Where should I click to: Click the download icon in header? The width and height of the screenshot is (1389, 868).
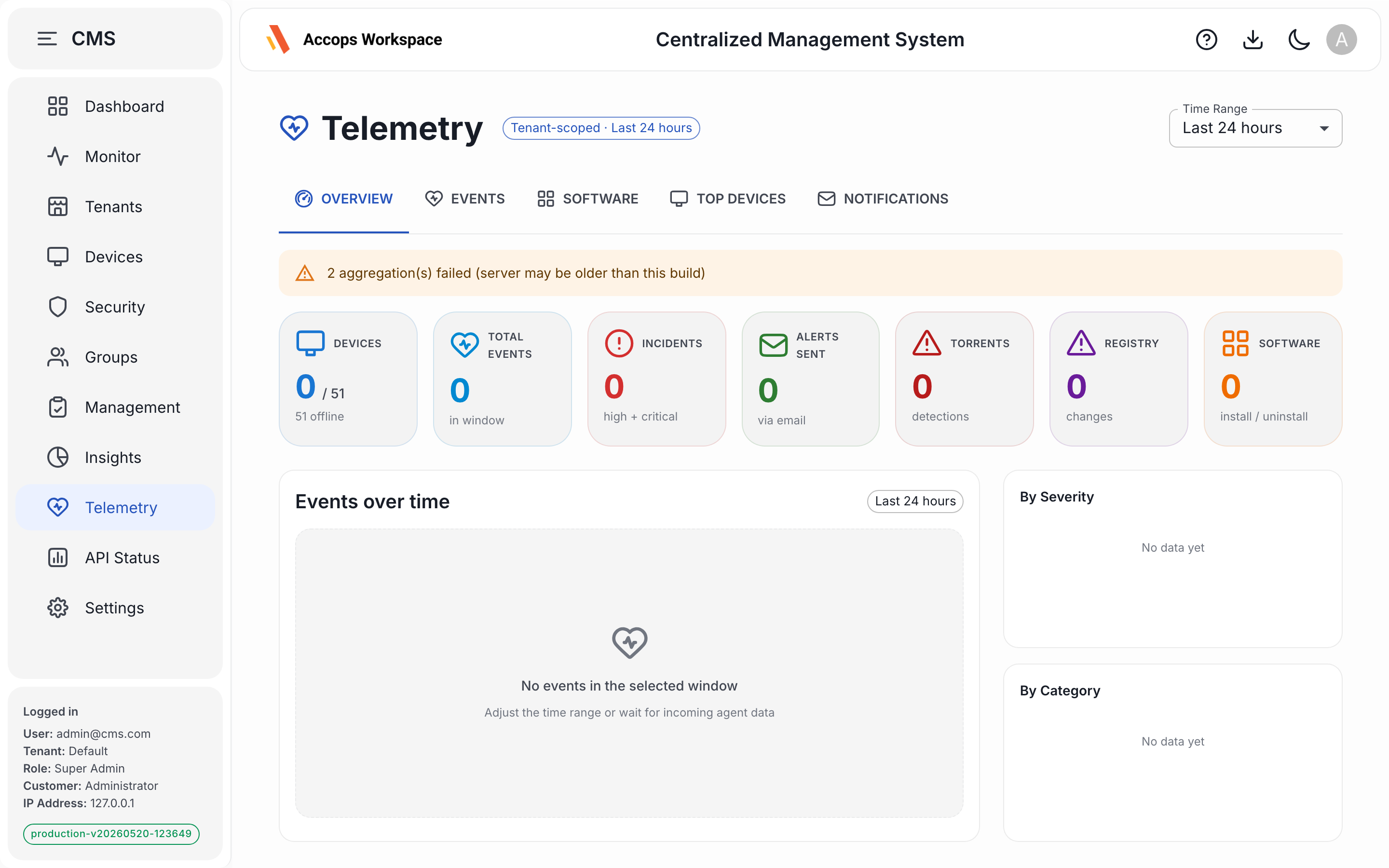[1253, 39]
